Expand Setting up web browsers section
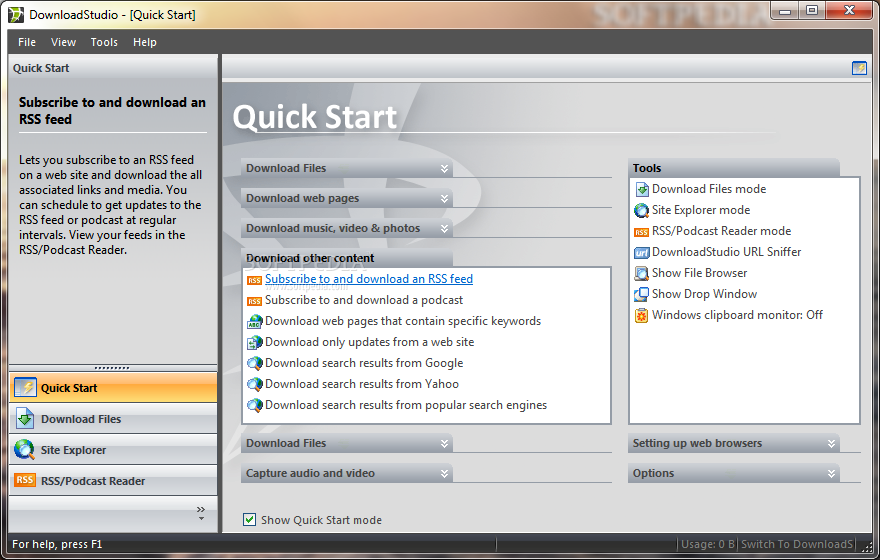 [831, 443]
